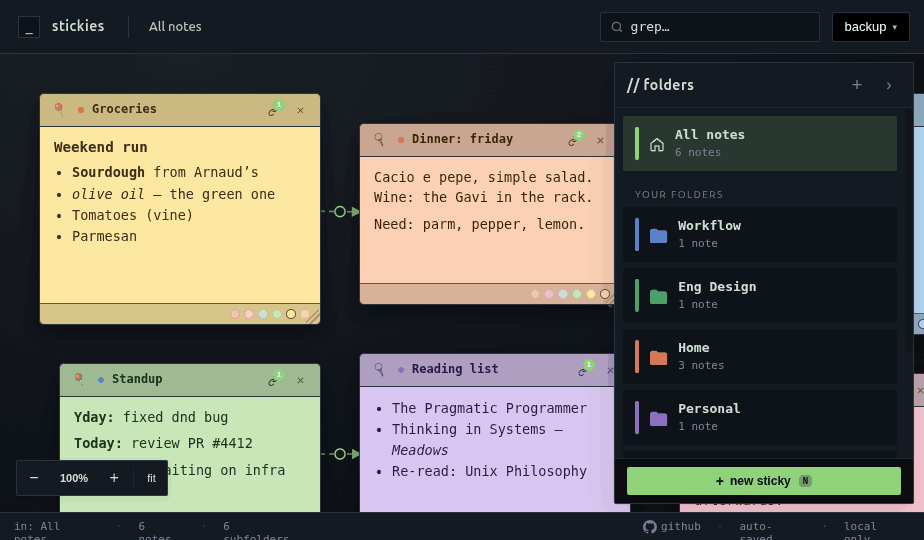Click the 100% zoom level readout

coord(74,478)
